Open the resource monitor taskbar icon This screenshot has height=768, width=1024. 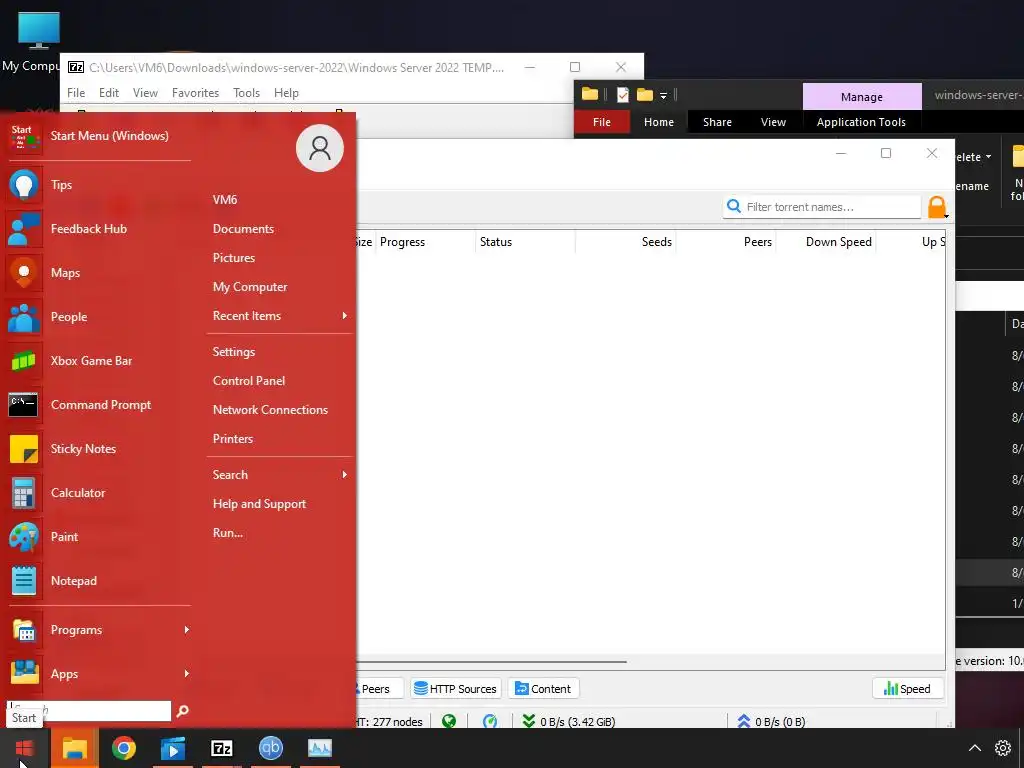tap(320, 748)
